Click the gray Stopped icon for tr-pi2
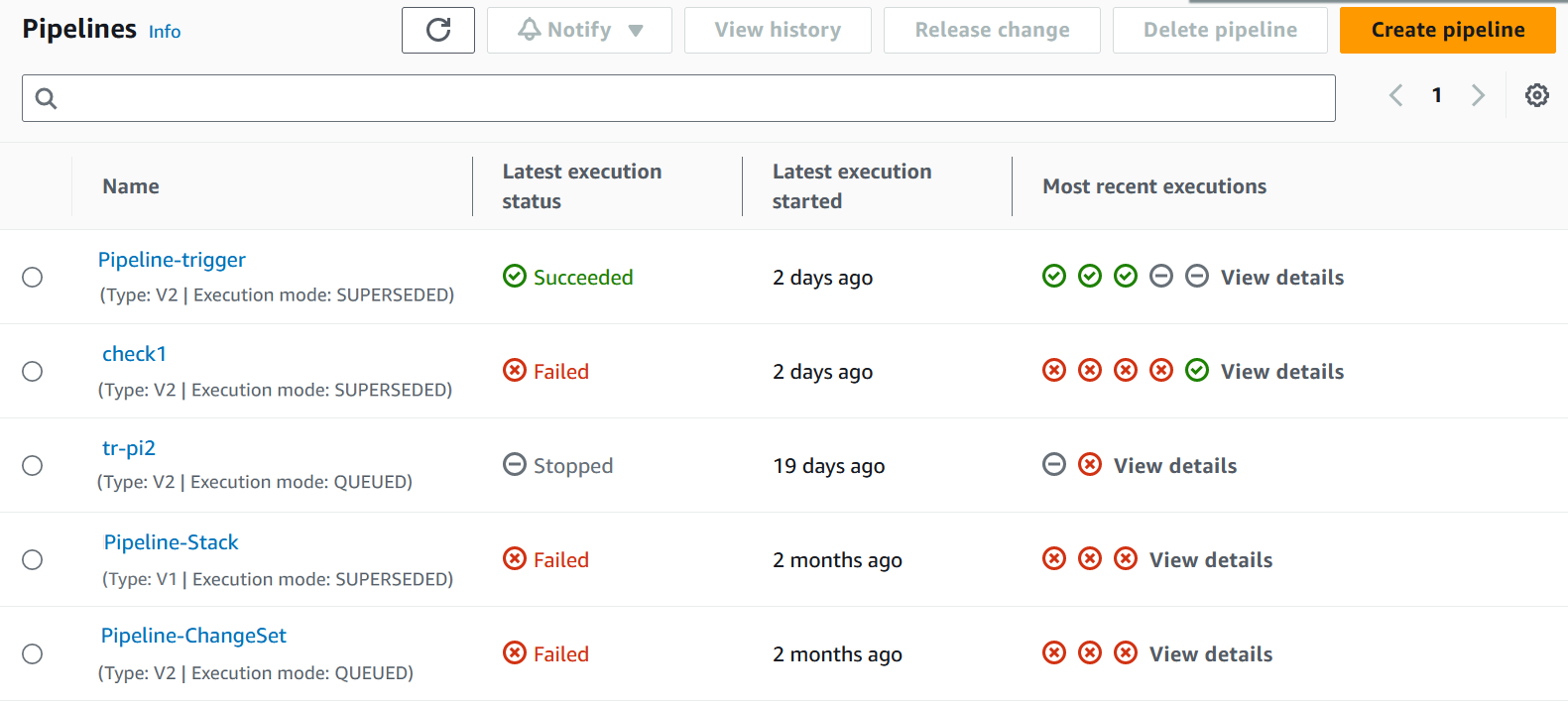Screen dimensions: 1568x706 [514, 464]
